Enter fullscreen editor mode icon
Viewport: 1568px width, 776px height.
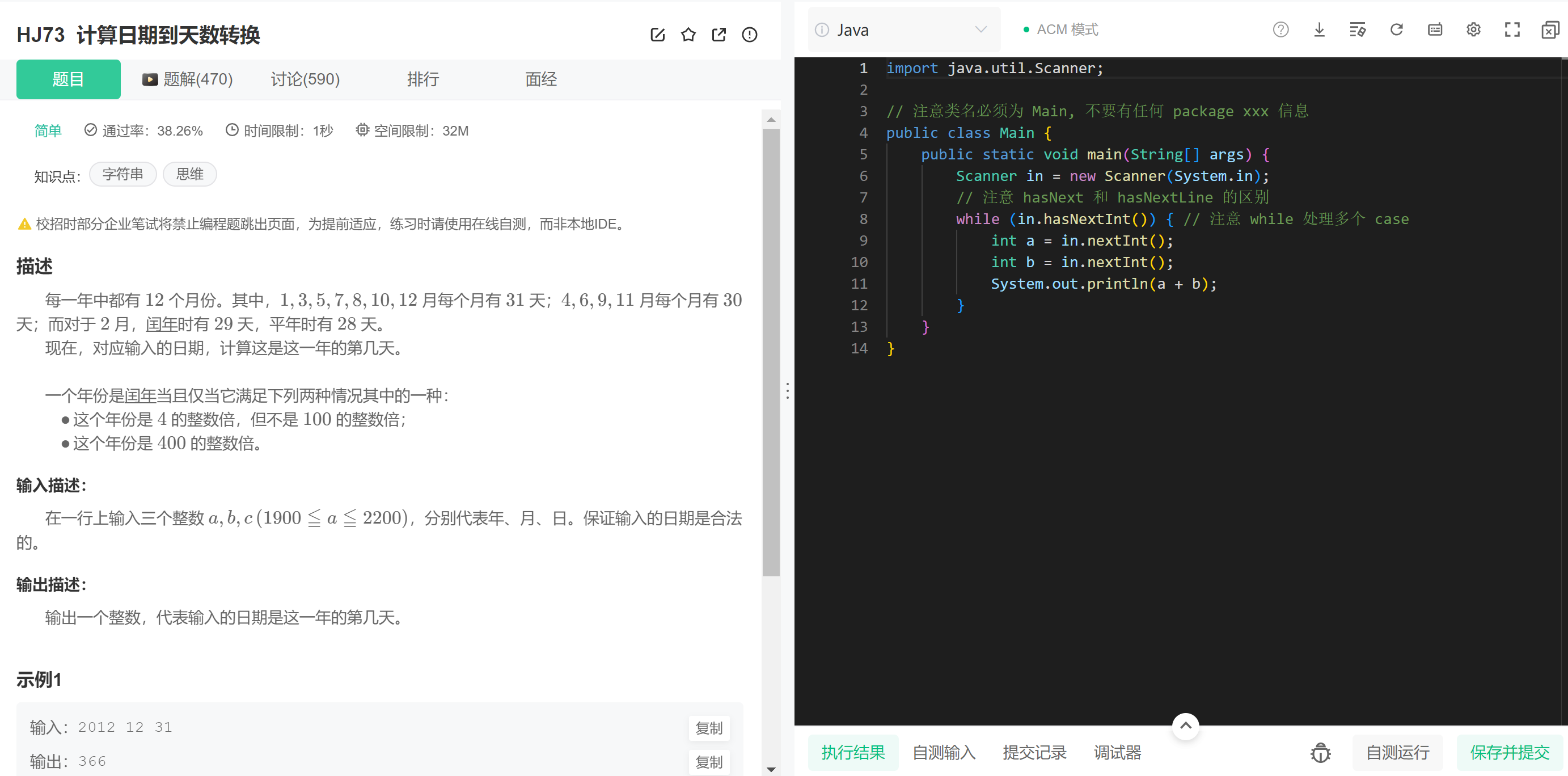click(x=1512, y=29)
